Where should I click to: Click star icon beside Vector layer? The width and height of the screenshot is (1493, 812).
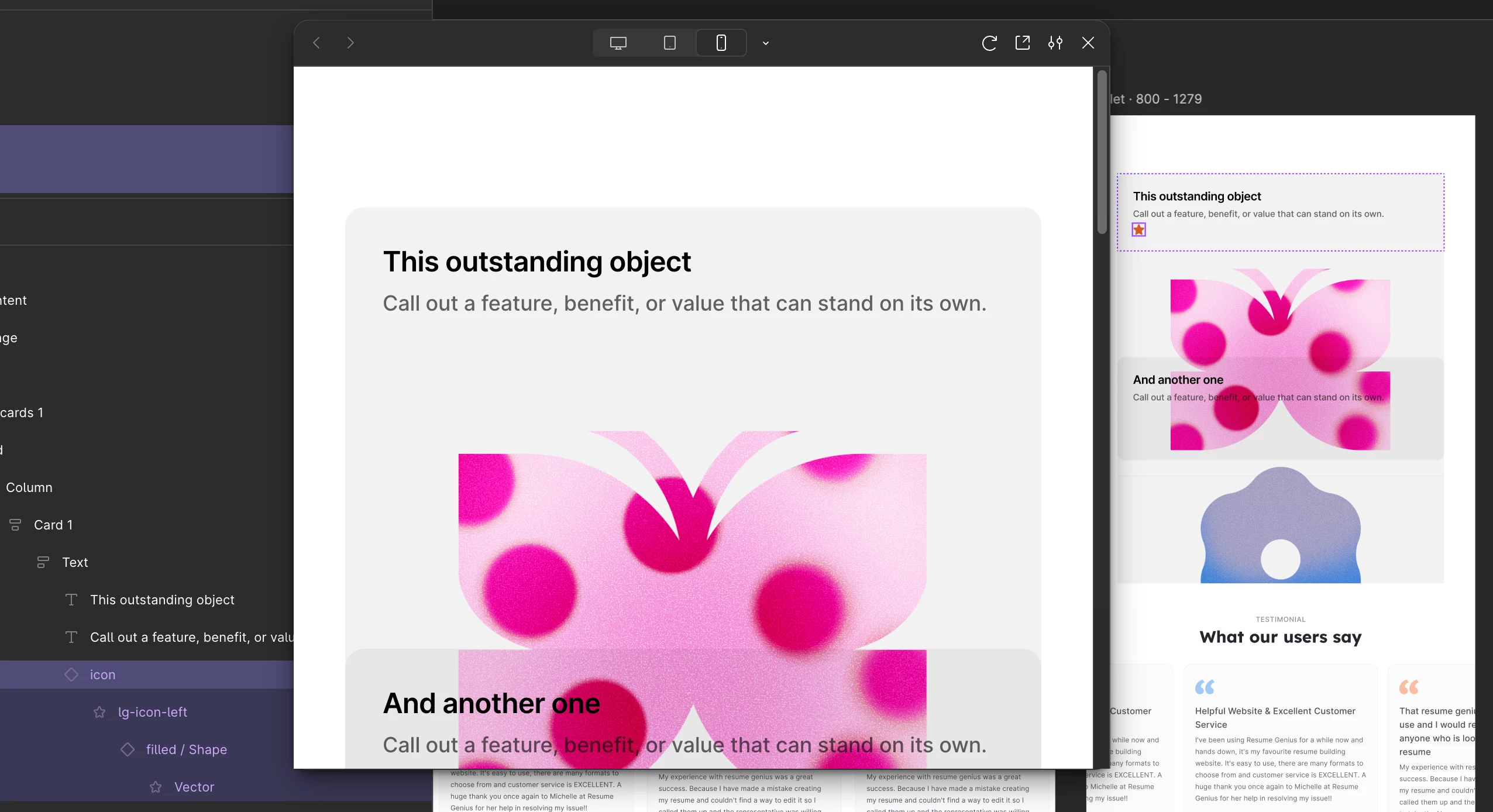pyautogui.click(x=156, y=787)
